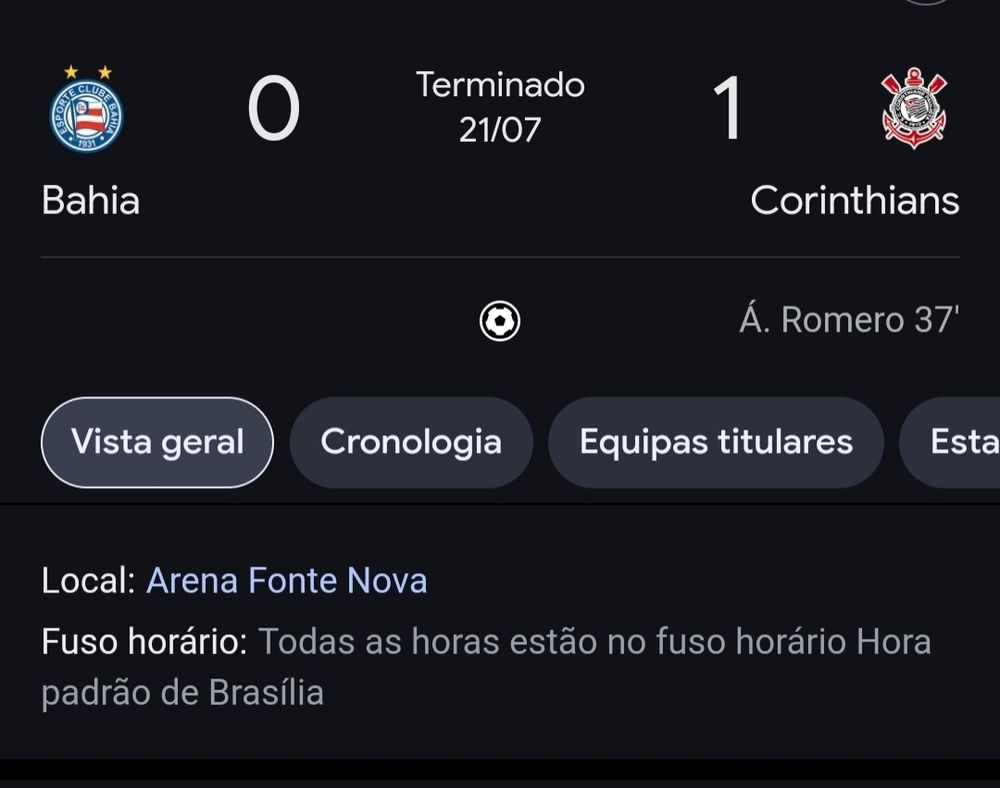Viewport: 1000px width, 788px height.
Task: Open the Arena Fonte Nova link
Action: point(287,581)
